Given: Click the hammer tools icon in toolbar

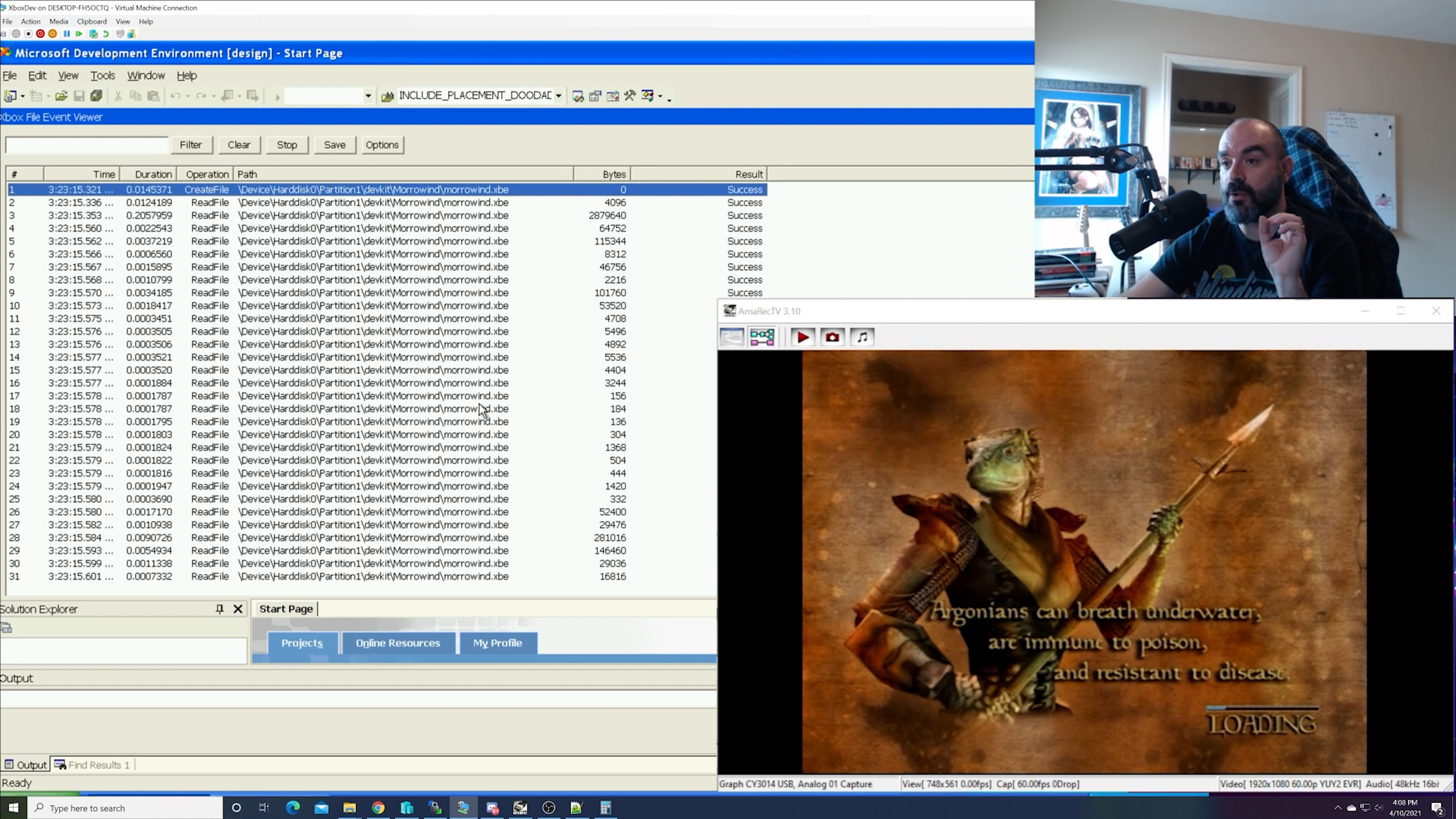Looking at the screenshot, I should coord(630,96).
